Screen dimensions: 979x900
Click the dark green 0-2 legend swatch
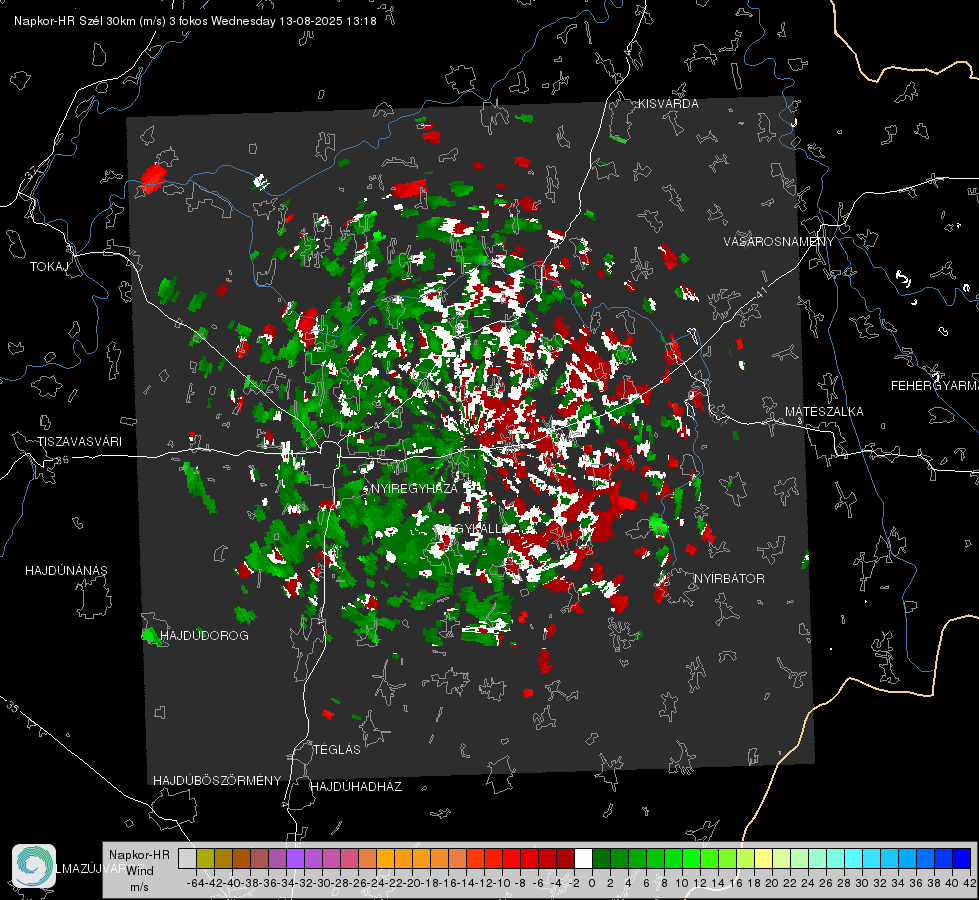tap(601, 859)
